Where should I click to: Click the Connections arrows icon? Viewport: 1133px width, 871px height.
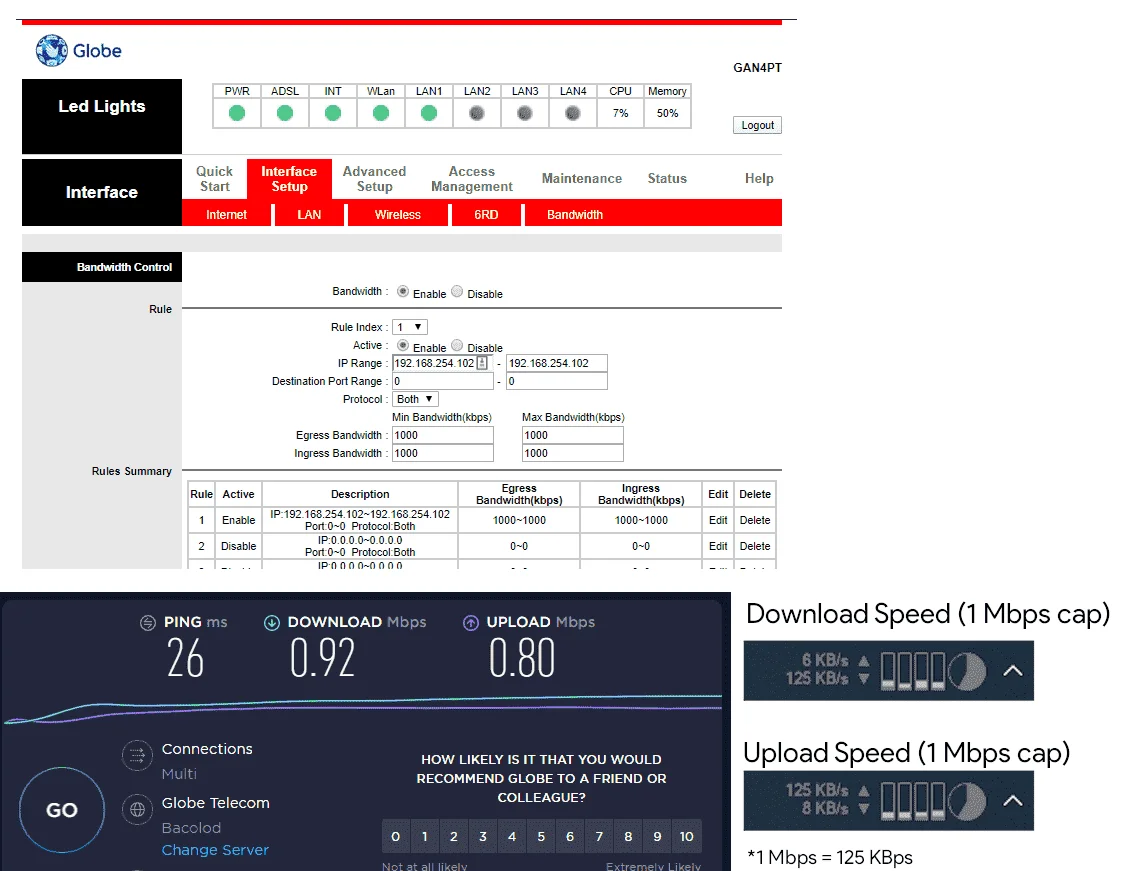(x=137, y=756)
